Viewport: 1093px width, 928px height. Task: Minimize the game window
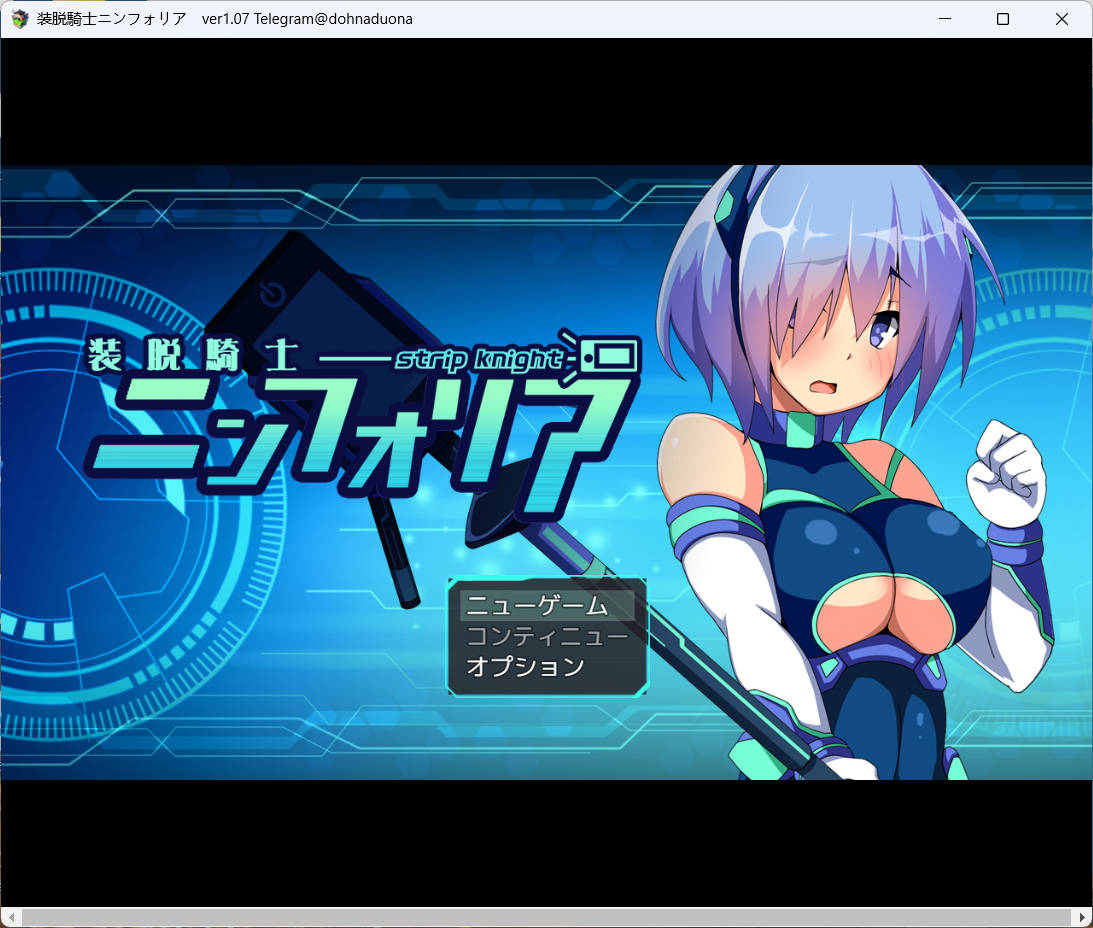click(x=944, y=18)
